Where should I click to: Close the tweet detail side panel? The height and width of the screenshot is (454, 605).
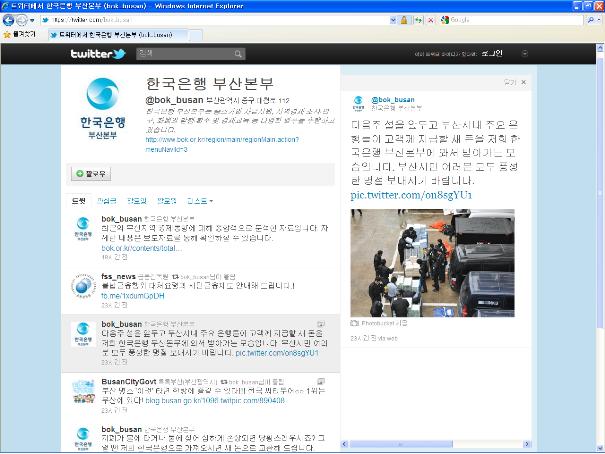click(x=524, y=82)
